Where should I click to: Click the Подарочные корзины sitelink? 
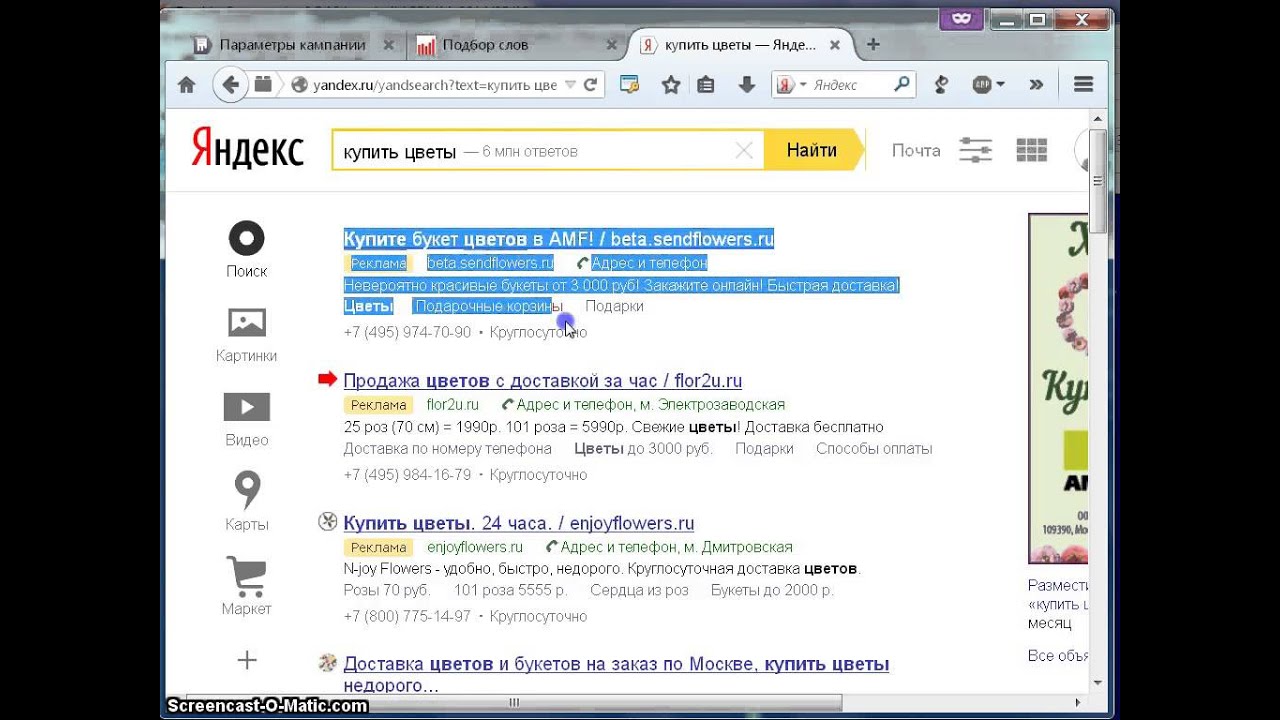[488, 306]
